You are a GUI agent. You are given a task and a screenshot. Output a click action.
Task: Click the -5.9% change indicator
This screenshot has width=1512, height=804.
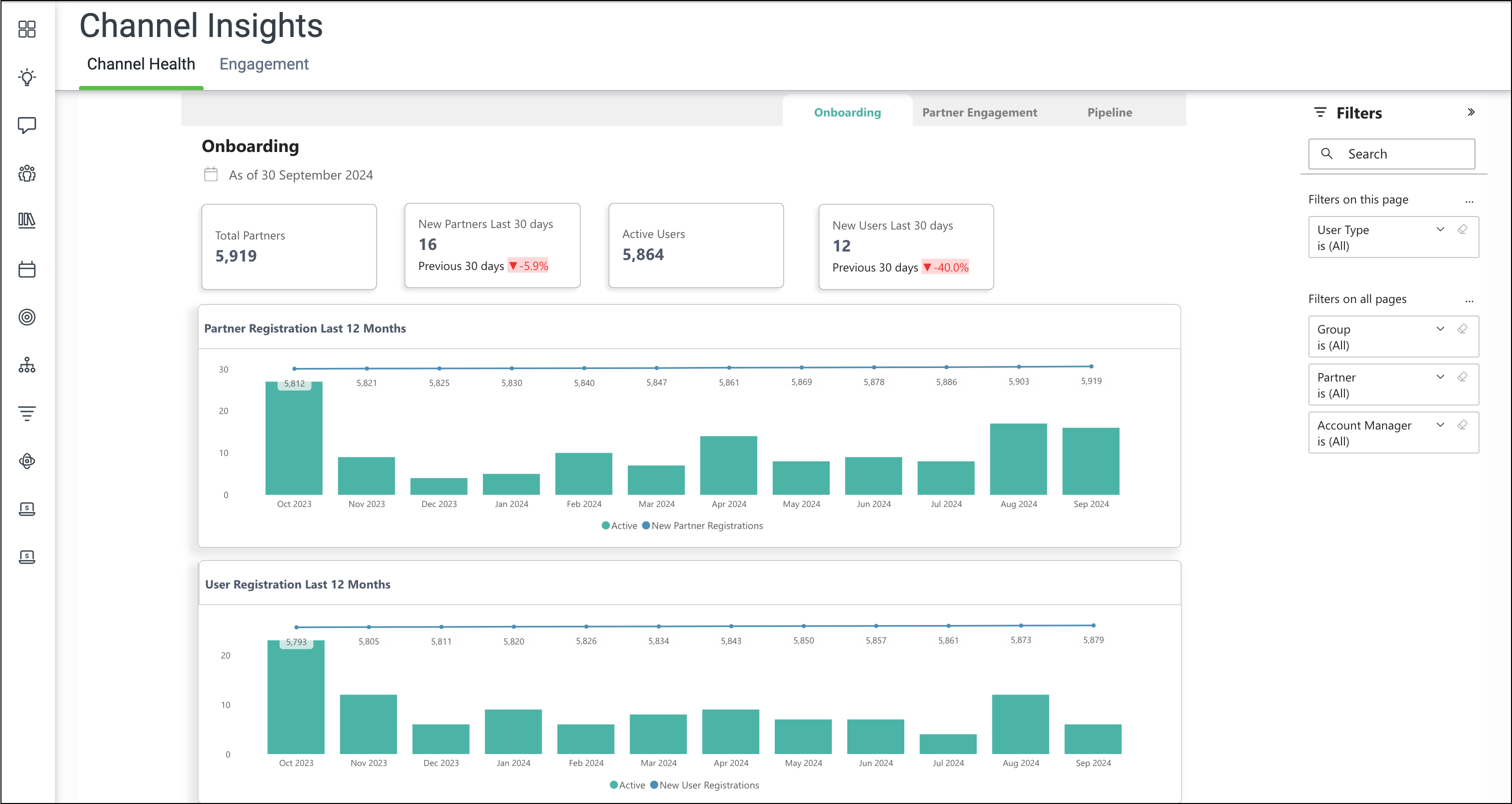point(528,266)
